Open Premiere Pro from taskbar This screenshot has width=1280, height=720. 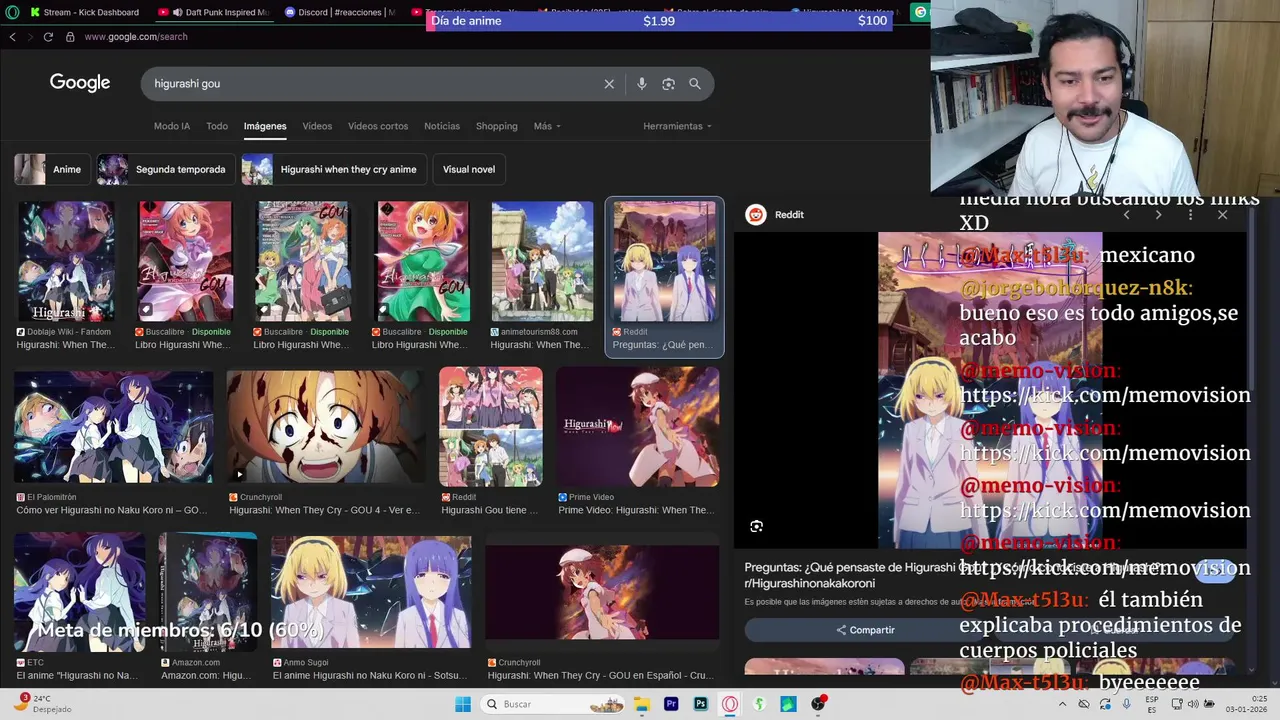[671, 704]
